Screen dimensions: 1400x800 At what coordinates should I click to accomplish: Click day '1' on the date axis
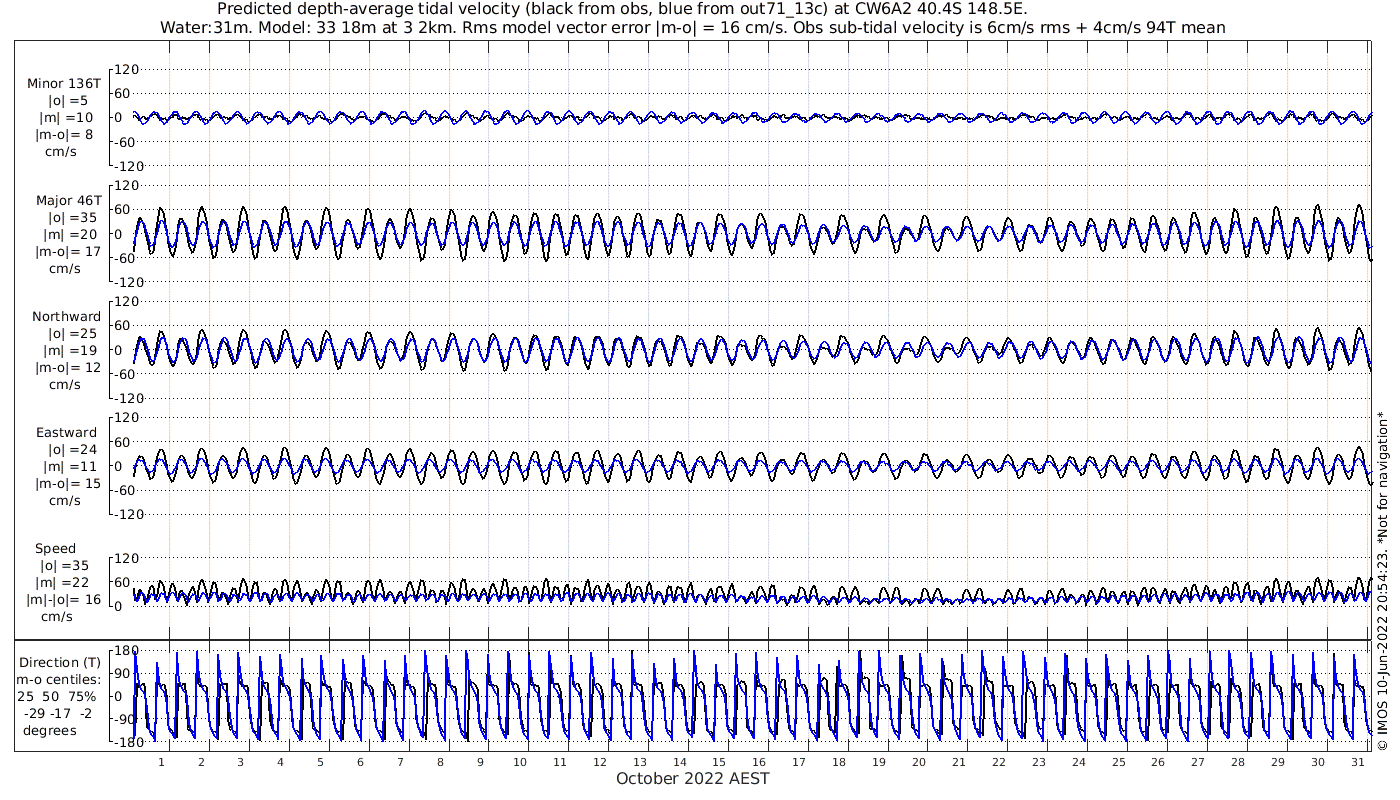(x=161, y=762)
